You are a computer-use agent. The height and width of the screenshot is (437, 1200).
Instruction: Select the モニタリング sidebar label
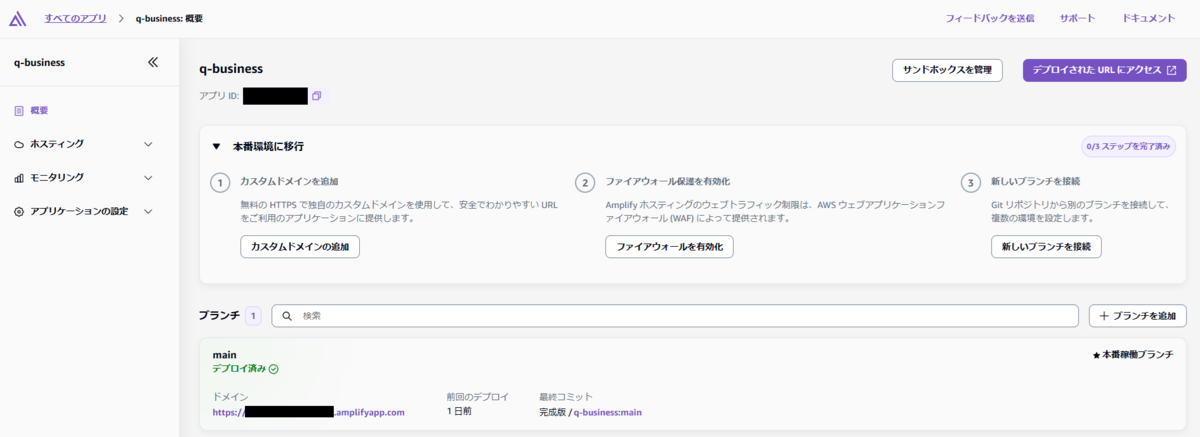point(57,178)
